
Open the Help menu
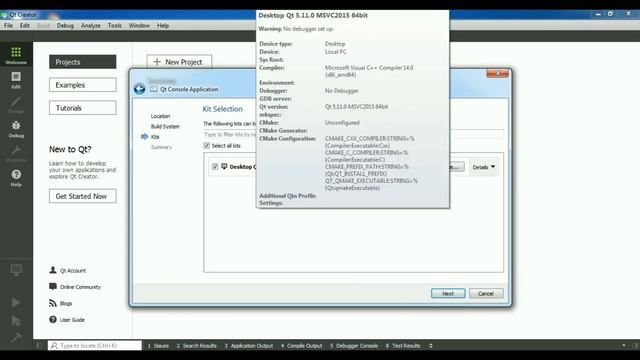coord(163,25)
